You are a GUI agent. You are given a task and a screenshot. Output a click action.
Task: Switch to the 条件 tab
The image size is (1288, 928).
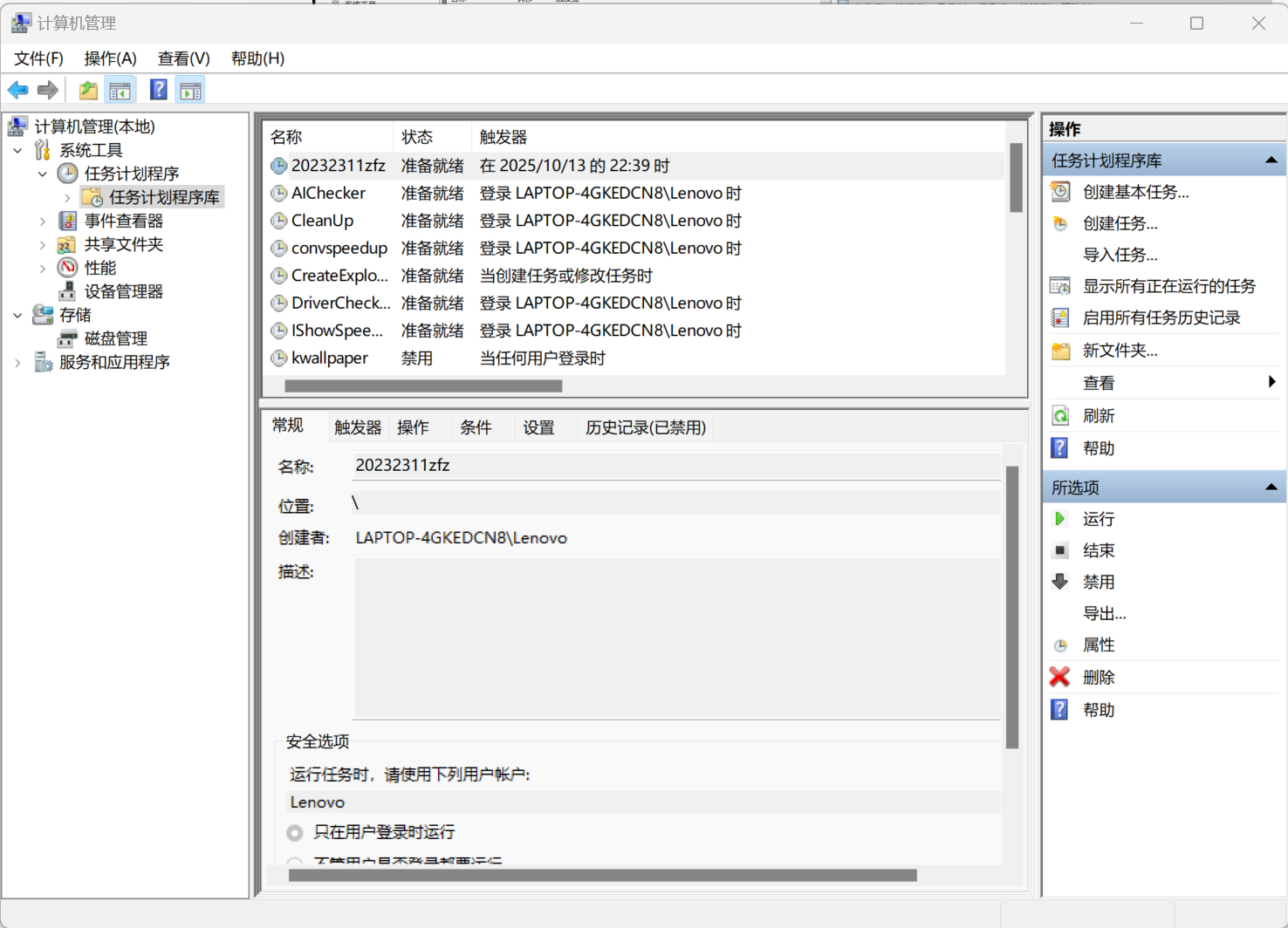pos(476,427)
